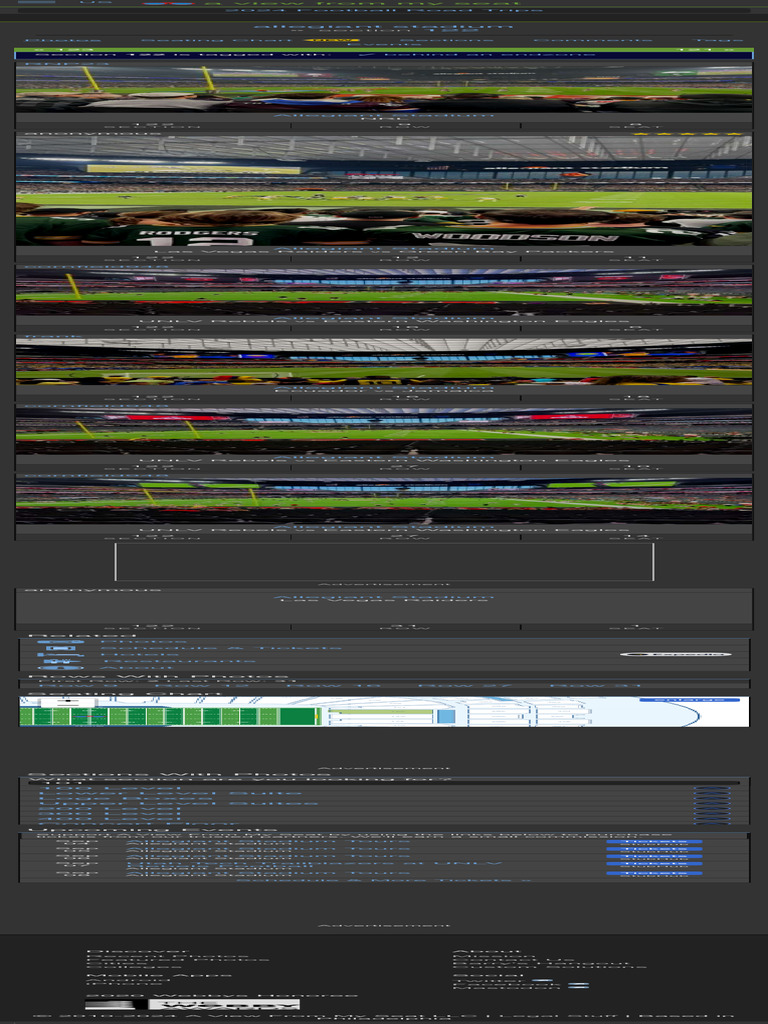
Task: Open Featured Photos in the footer
Action: pyautogui.click(x=178, y=961)
